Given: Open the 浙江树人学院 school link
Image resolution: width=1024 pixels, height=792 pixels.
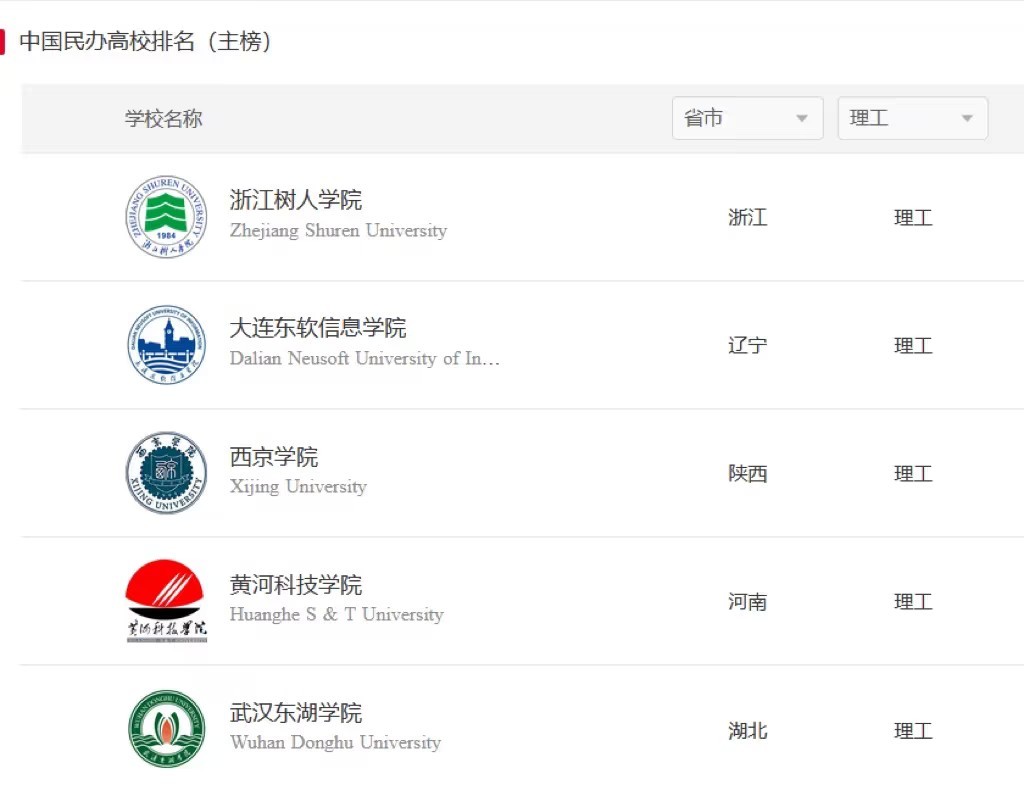Looking at the screenshot, I should [296, 200].
